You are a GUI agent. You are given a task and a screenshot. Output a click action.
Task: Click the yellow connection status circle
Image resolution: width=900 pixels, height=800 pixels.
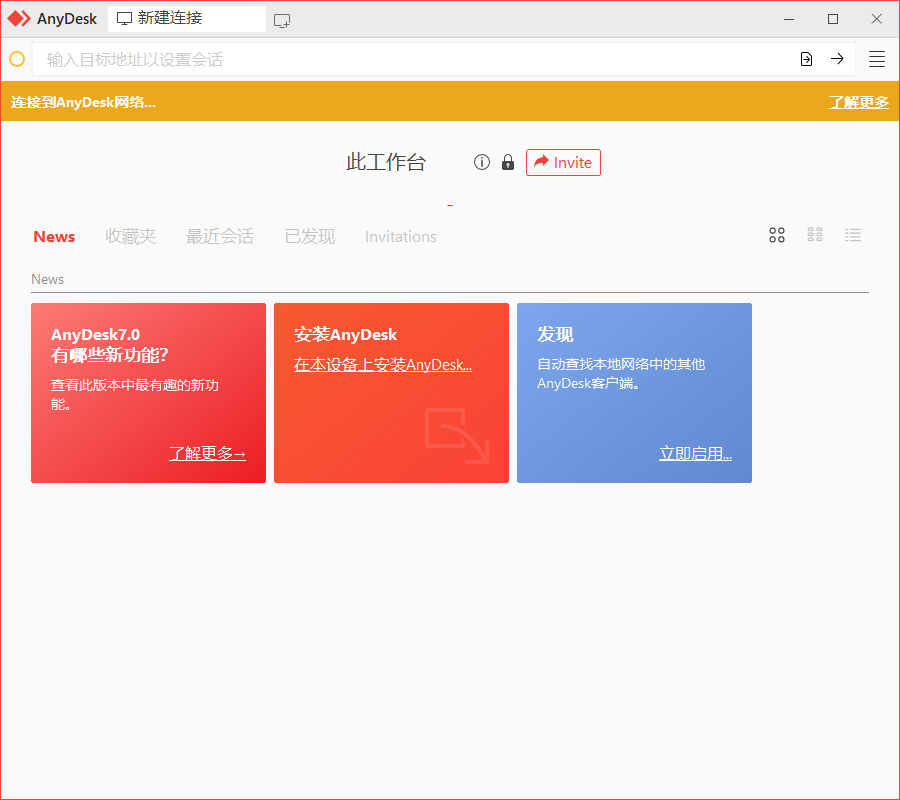point(16,59)
